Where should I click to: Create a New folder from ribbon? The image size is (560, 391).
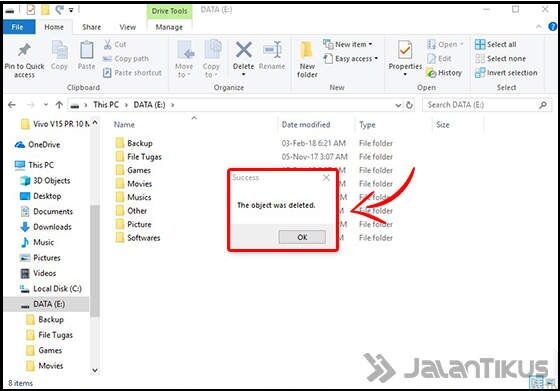coord(307,59)
